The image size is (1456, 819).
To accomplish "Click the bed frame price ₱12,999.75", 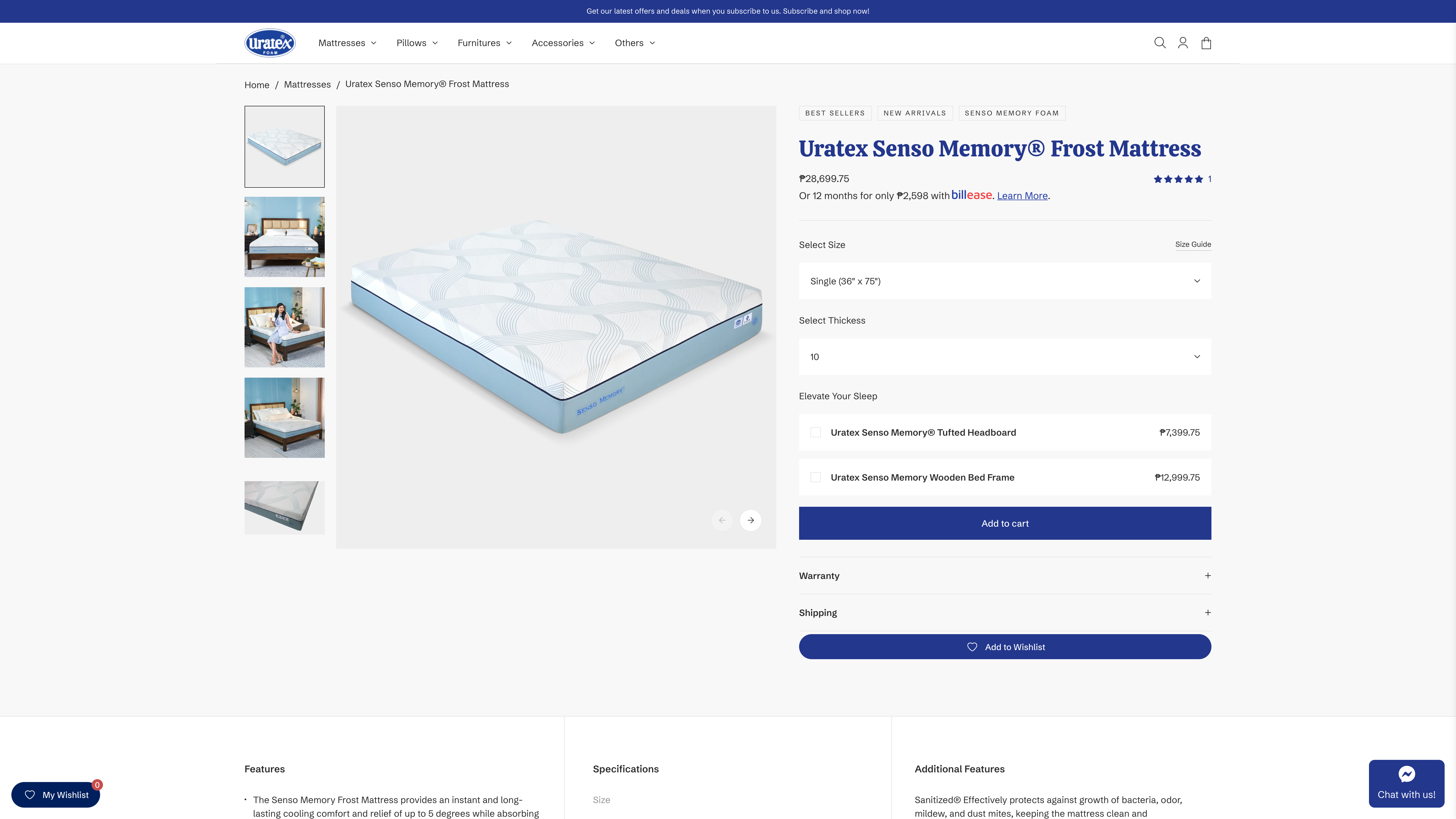I will point(1177,478).
